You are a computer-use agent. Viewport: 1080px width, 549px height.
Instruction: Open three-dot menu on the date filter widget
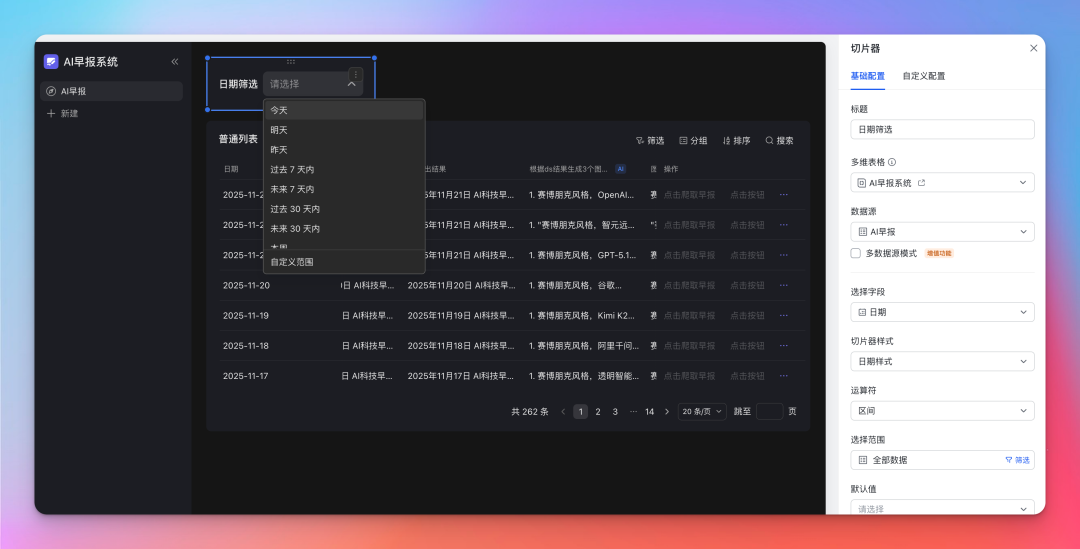(x=355, y=74)
